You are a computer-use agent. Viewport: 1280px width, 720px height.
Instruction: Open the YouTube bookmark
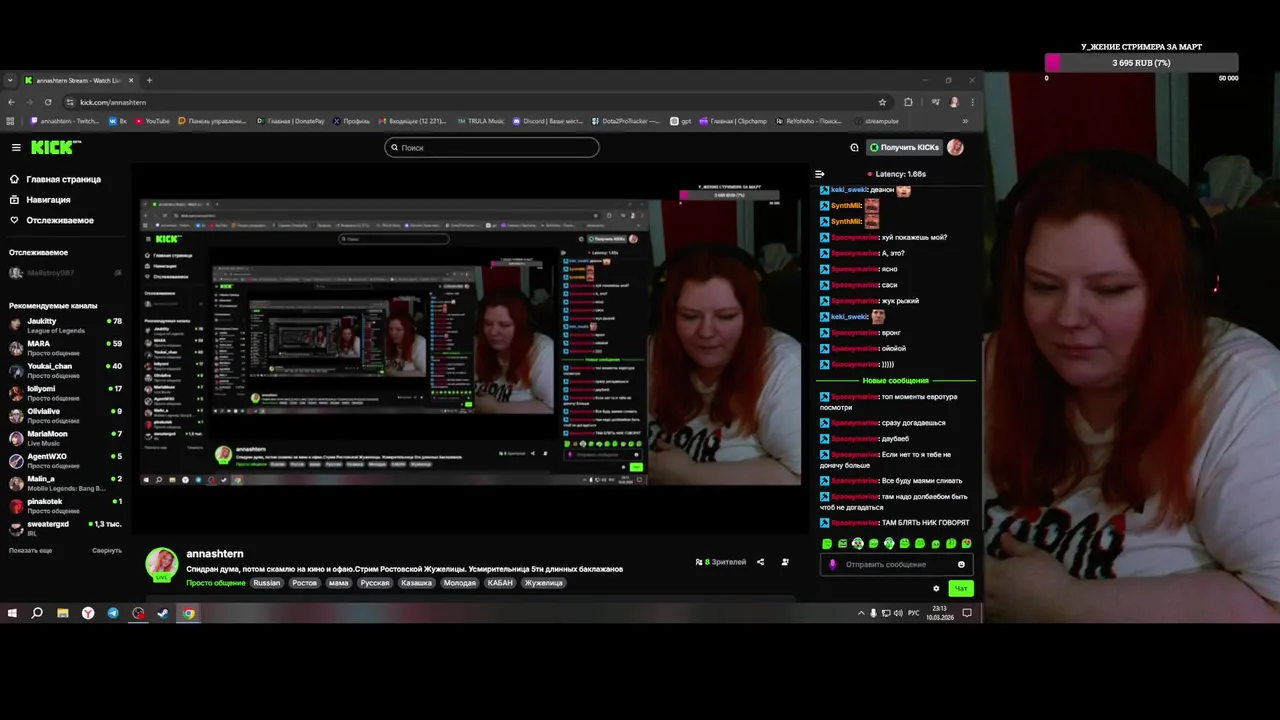point(152,121)
